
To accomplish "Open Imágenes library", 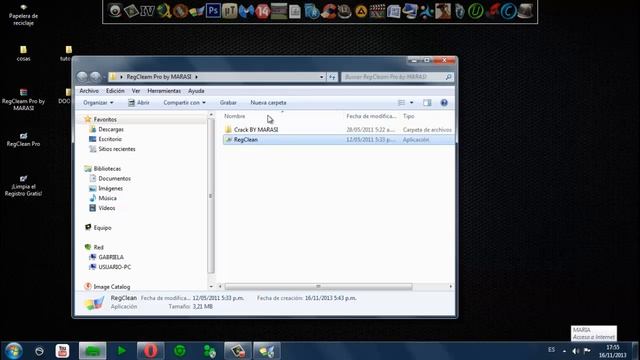I will 110,188.
